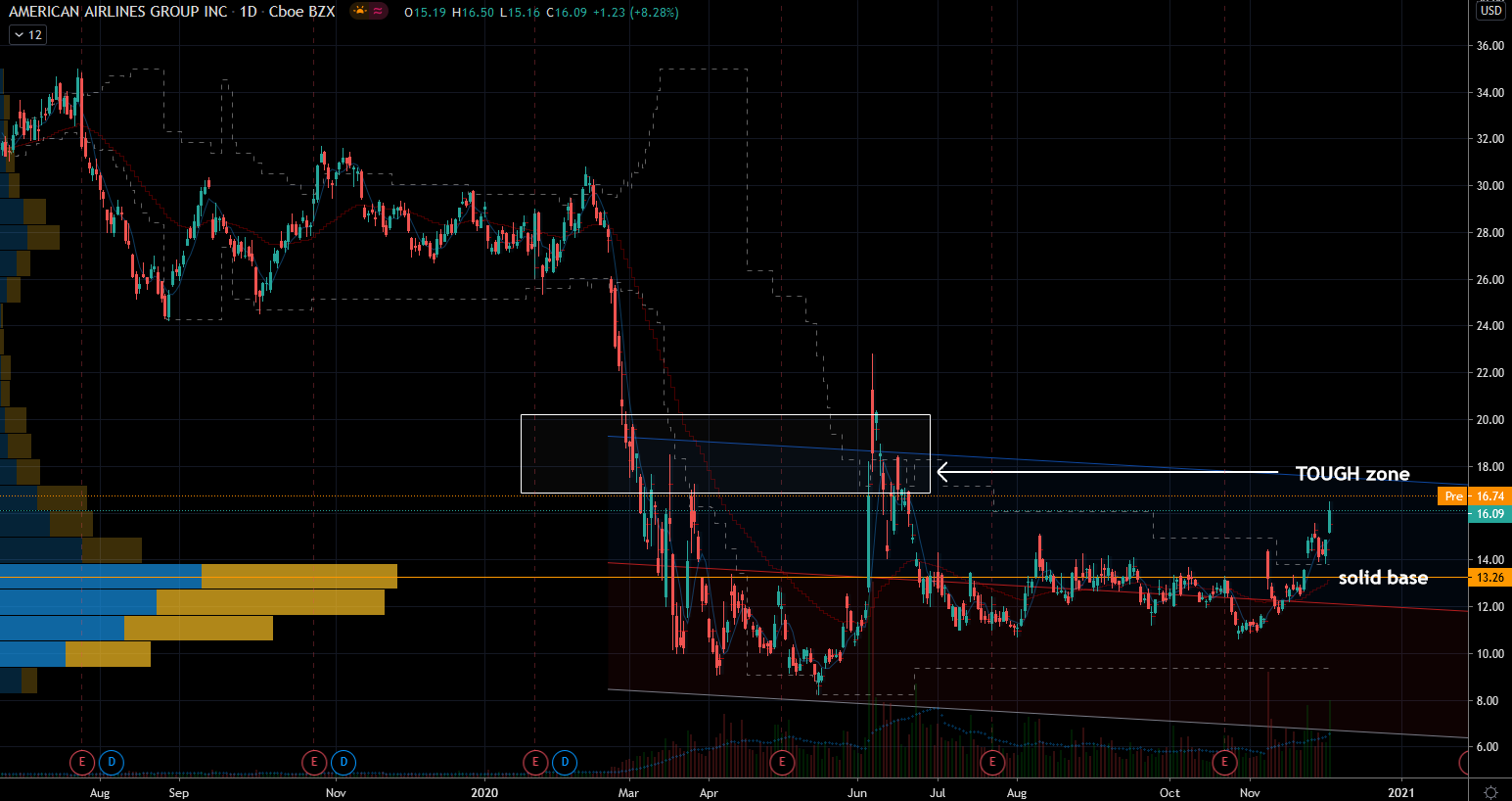Click the 24.00 price axis label
This screenshot has height=801, width=1512.
click(1489, 326)
